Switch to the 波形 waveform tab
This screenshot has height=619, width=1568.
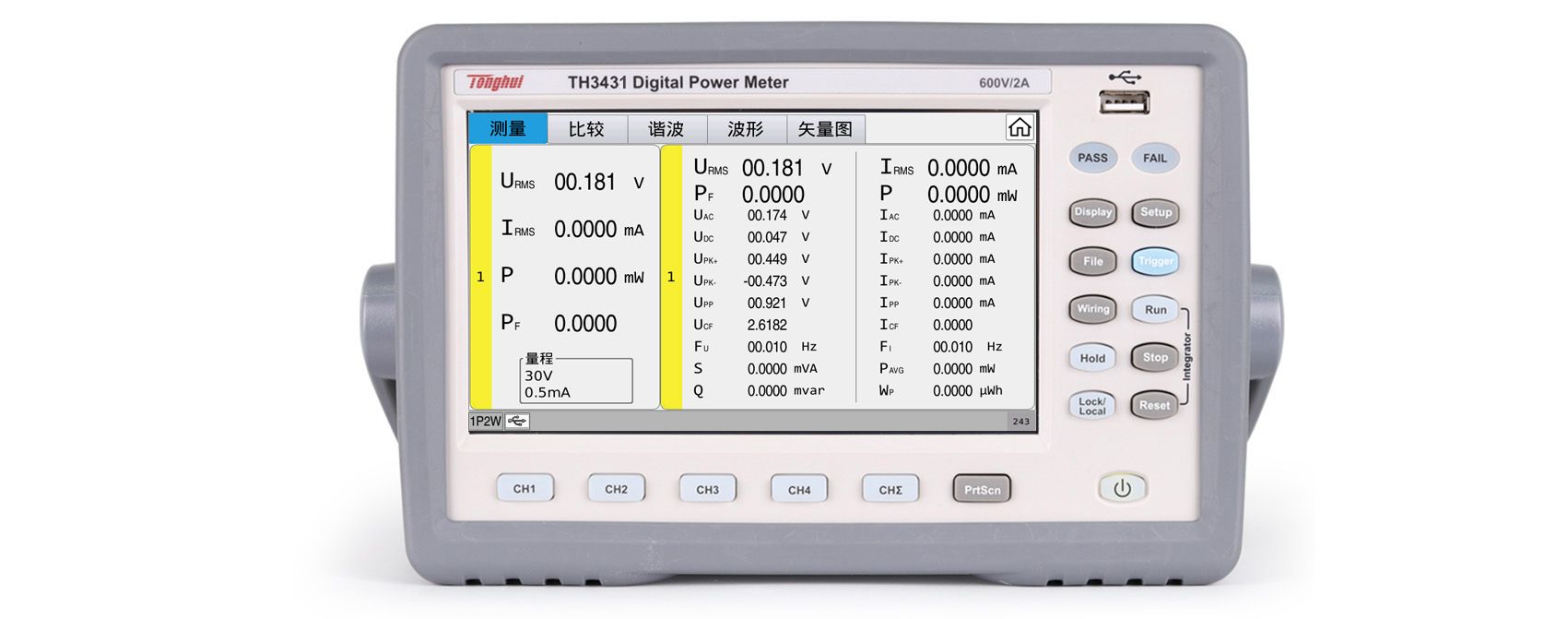(746, 129)
